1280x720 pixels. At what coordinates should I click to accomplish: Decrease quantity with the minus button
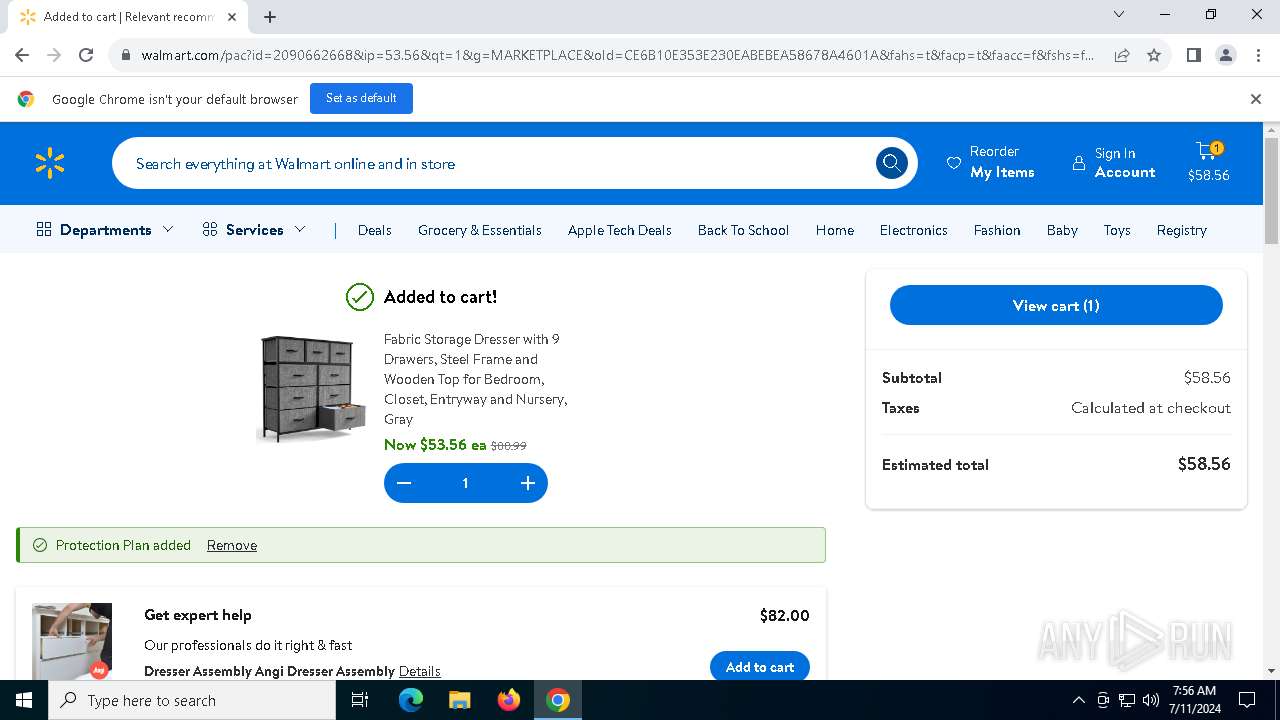pos(404,483)
